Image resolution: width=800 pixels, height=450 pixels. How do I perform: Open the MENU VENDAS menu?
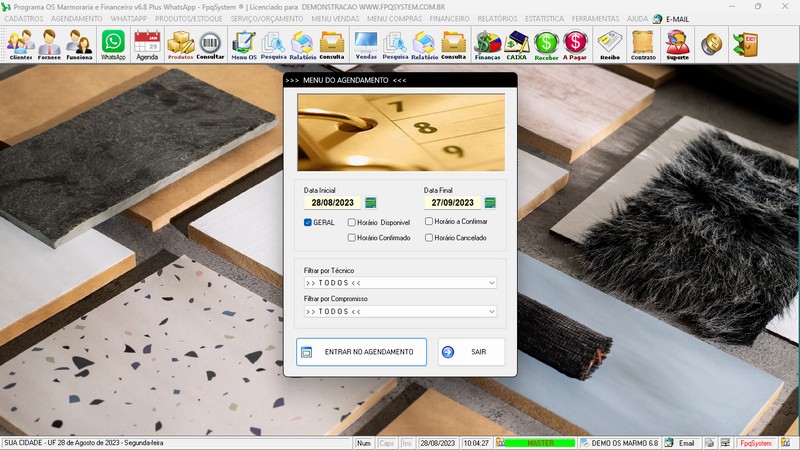point(335,19)
